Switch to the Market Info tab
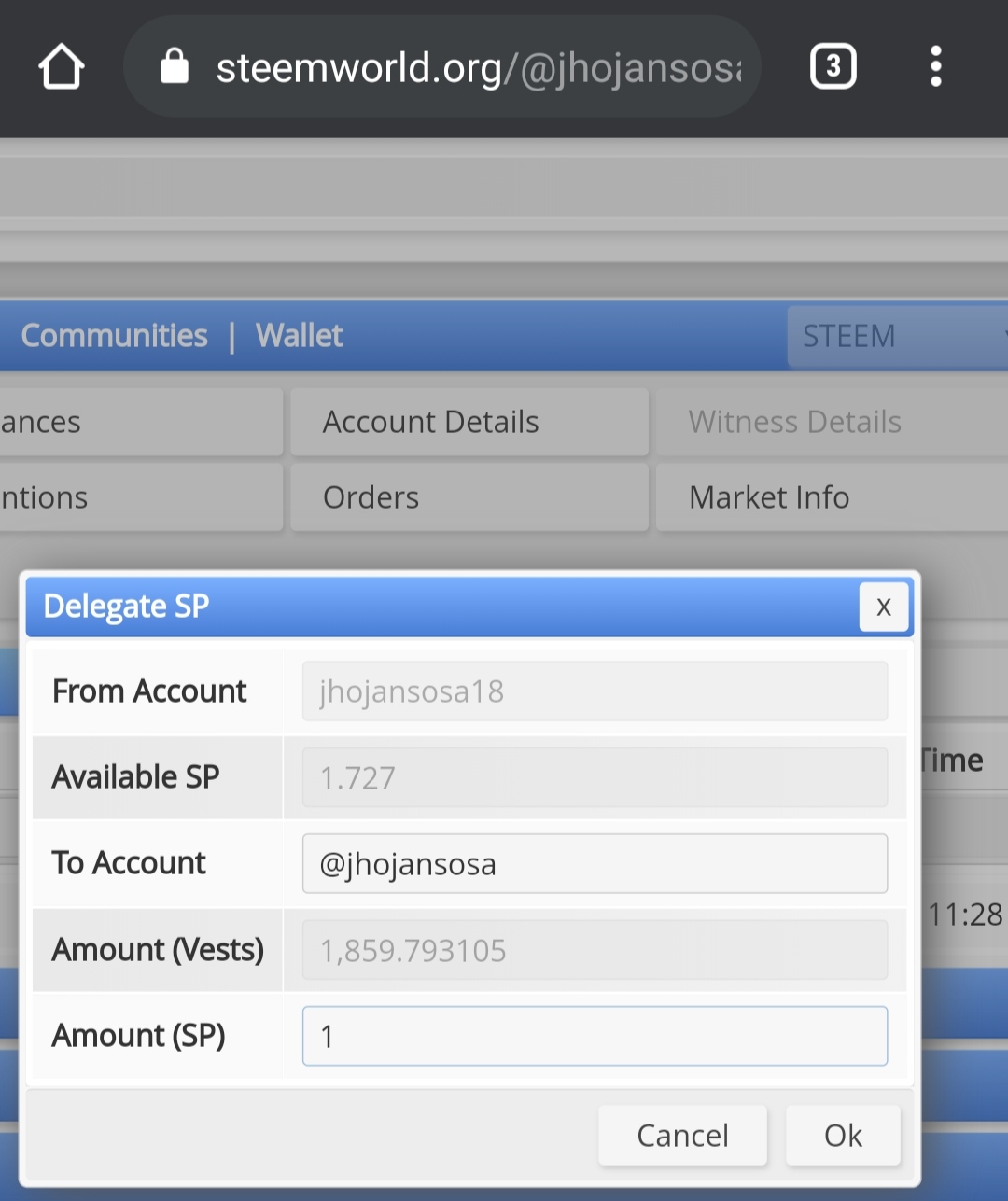Image resolution: width=1008 pixels, height=1201 pixels. [x=832, y=497]
